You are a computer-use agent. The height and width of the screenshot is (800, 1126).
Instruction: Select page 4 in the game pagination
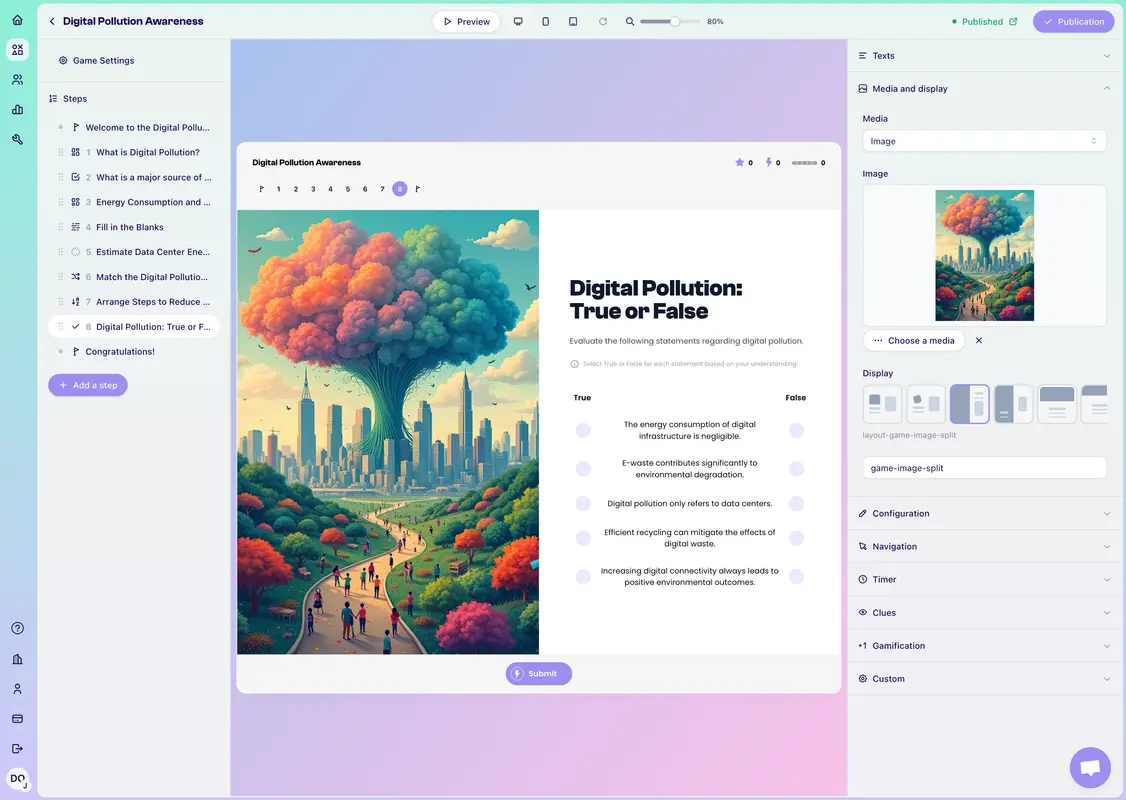(x=330, y=188)
